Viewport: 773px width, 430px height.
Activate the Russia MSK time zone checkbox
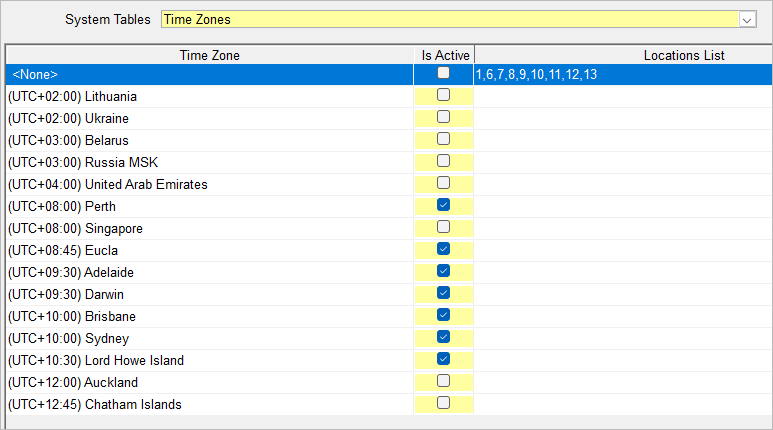(x=443, y=161)
